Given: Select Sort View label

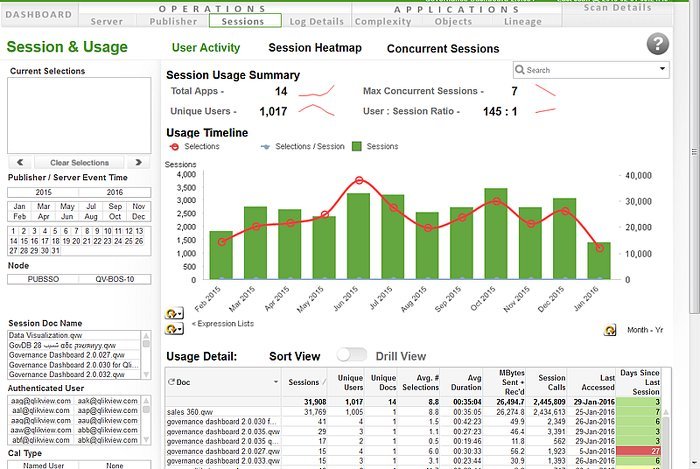Looking at the screenshot, I should coord(295,356).
